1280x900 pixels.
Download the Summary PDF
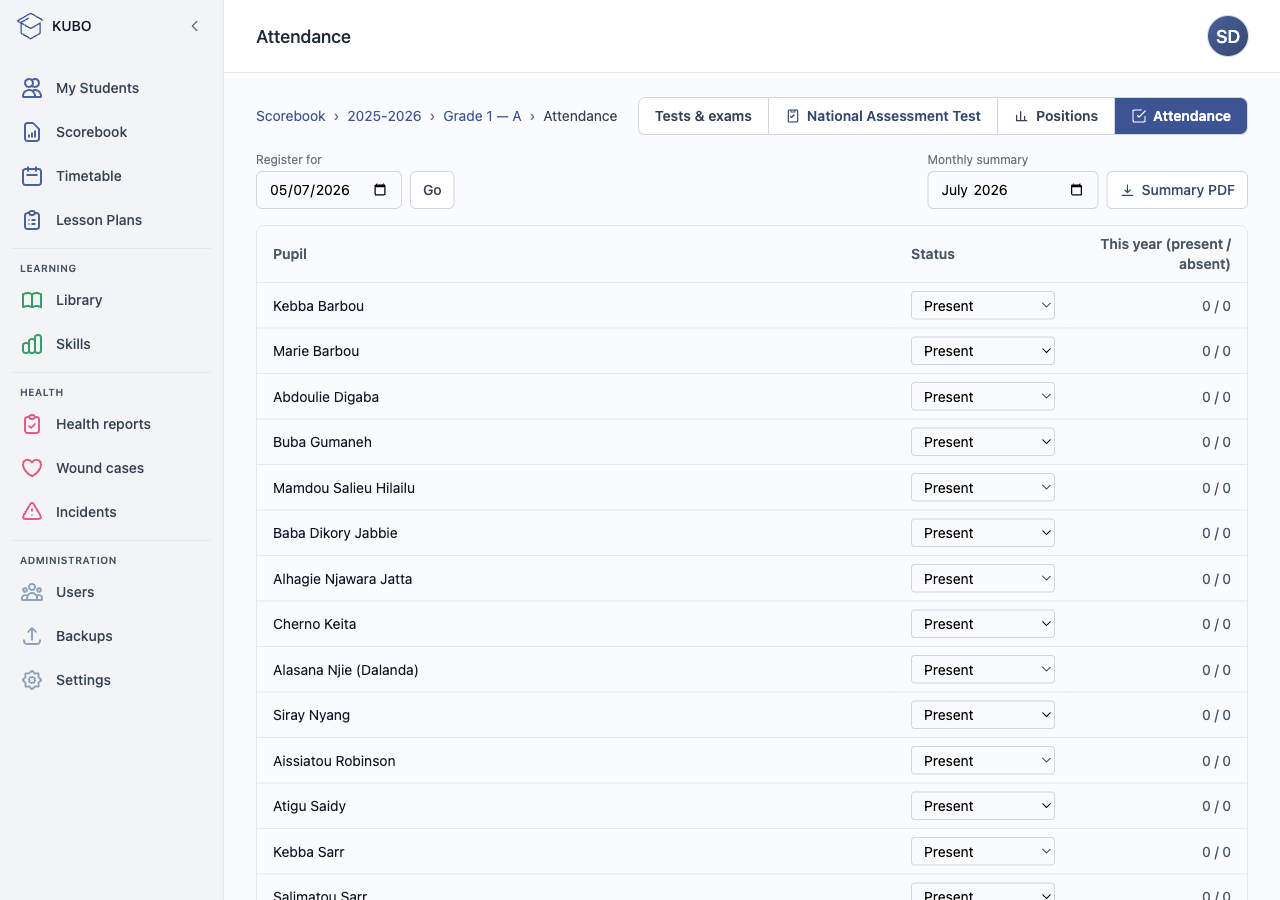1177,190
